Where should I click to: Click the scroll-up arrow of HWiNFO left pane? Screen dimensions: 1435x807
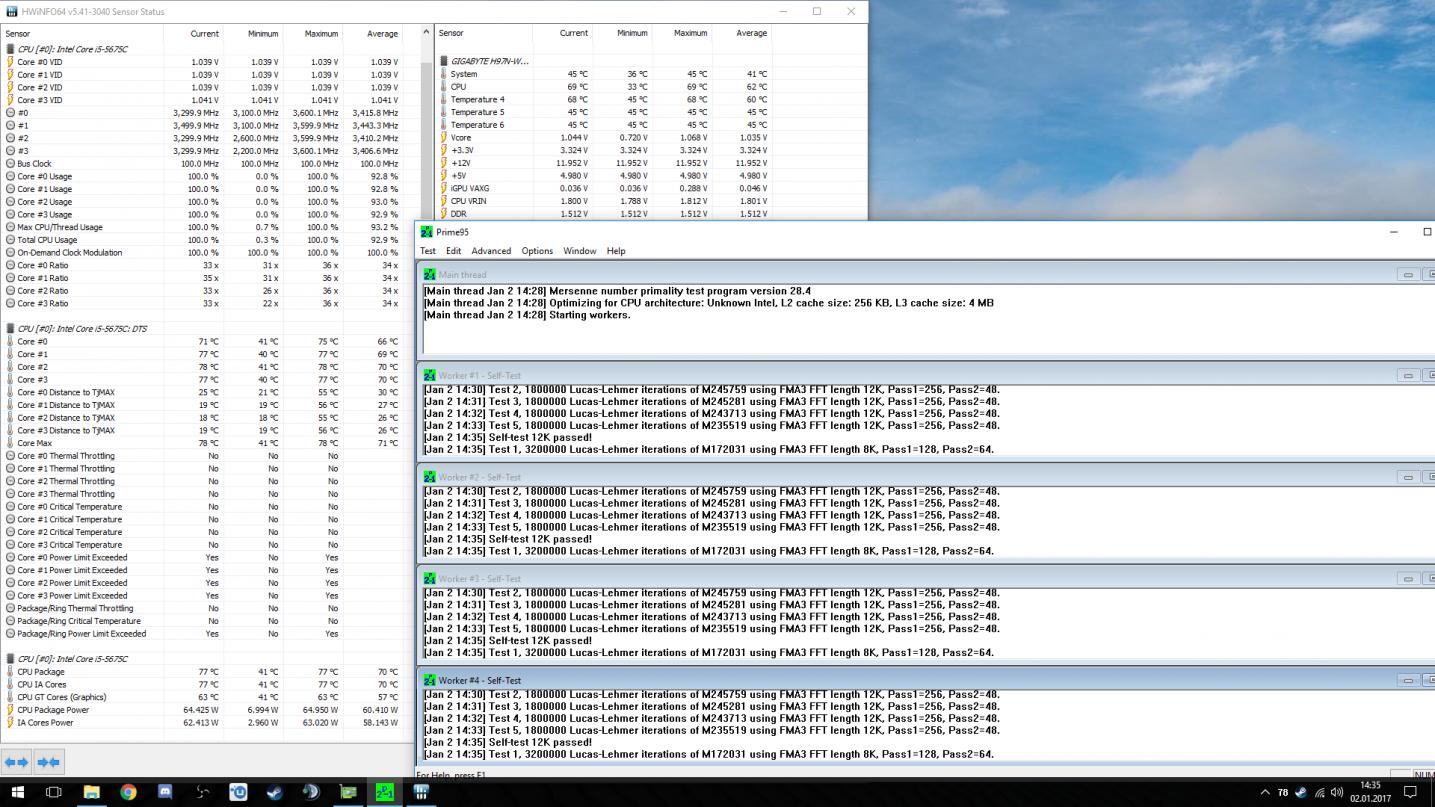point(427,33)
